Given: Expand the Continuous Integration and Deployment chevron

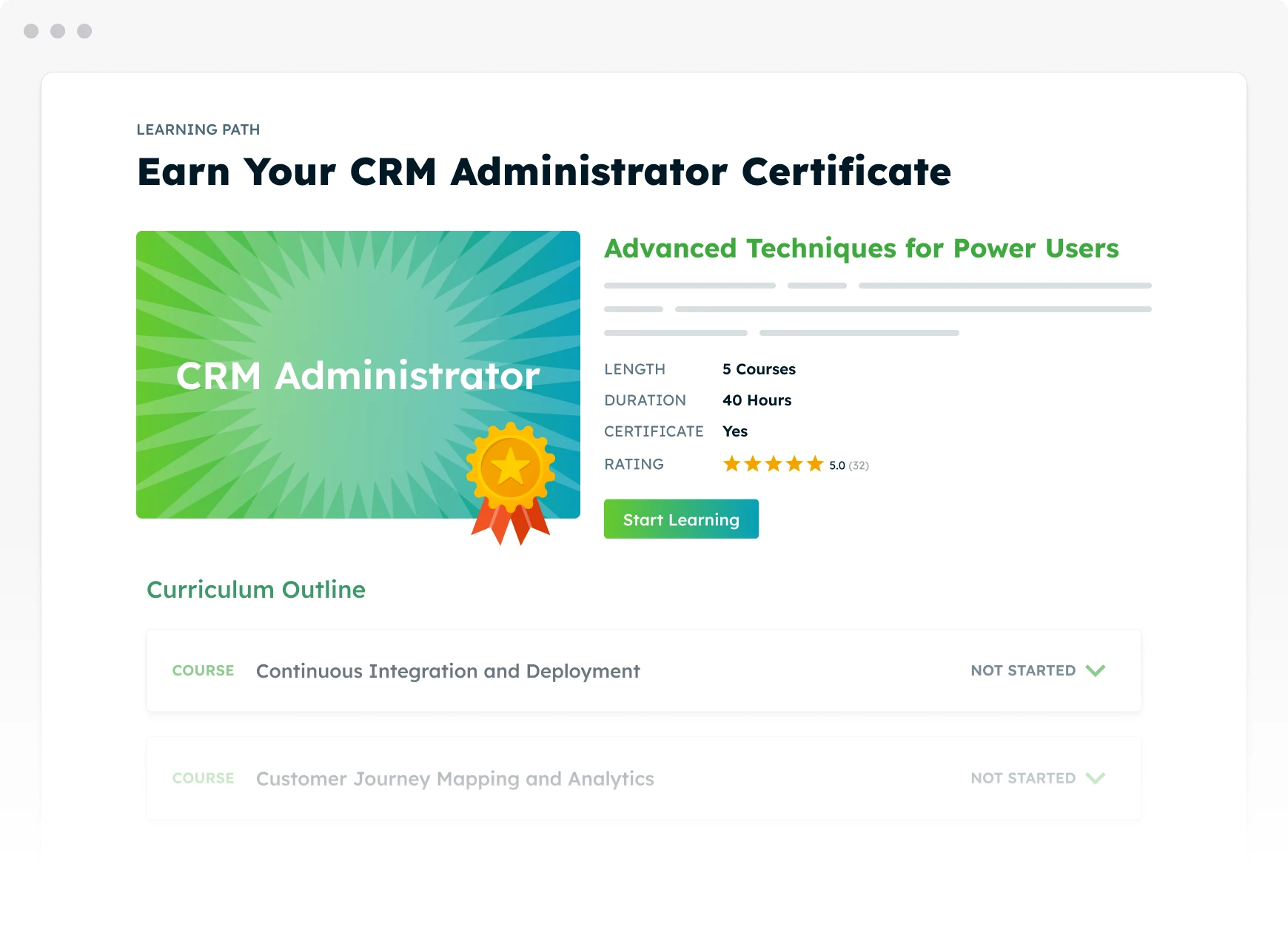Looking at the screenshot, I should tap(1095, 670).
